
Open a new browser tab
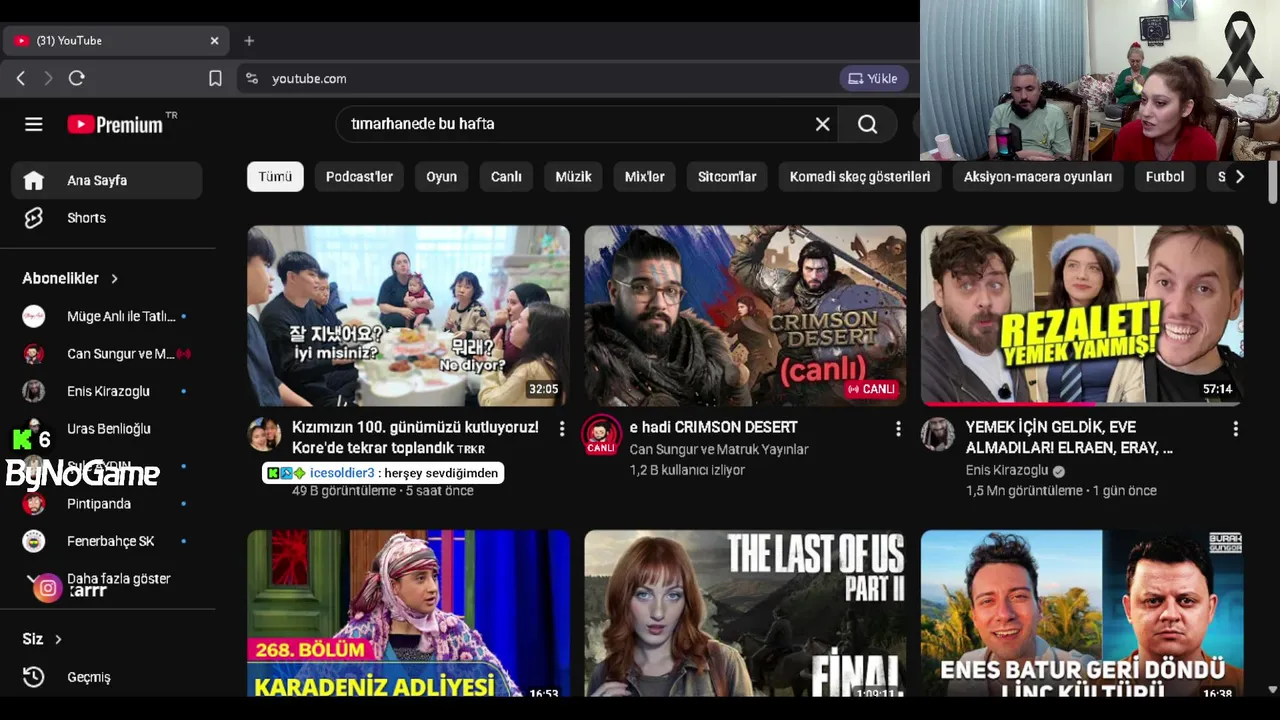[249, 41]
